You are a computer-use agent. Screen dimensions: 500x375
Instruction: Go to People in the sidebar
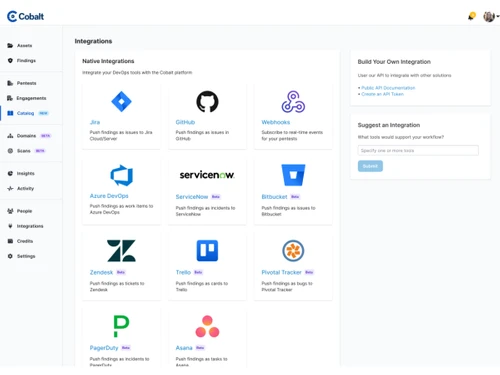pos(24,211)
